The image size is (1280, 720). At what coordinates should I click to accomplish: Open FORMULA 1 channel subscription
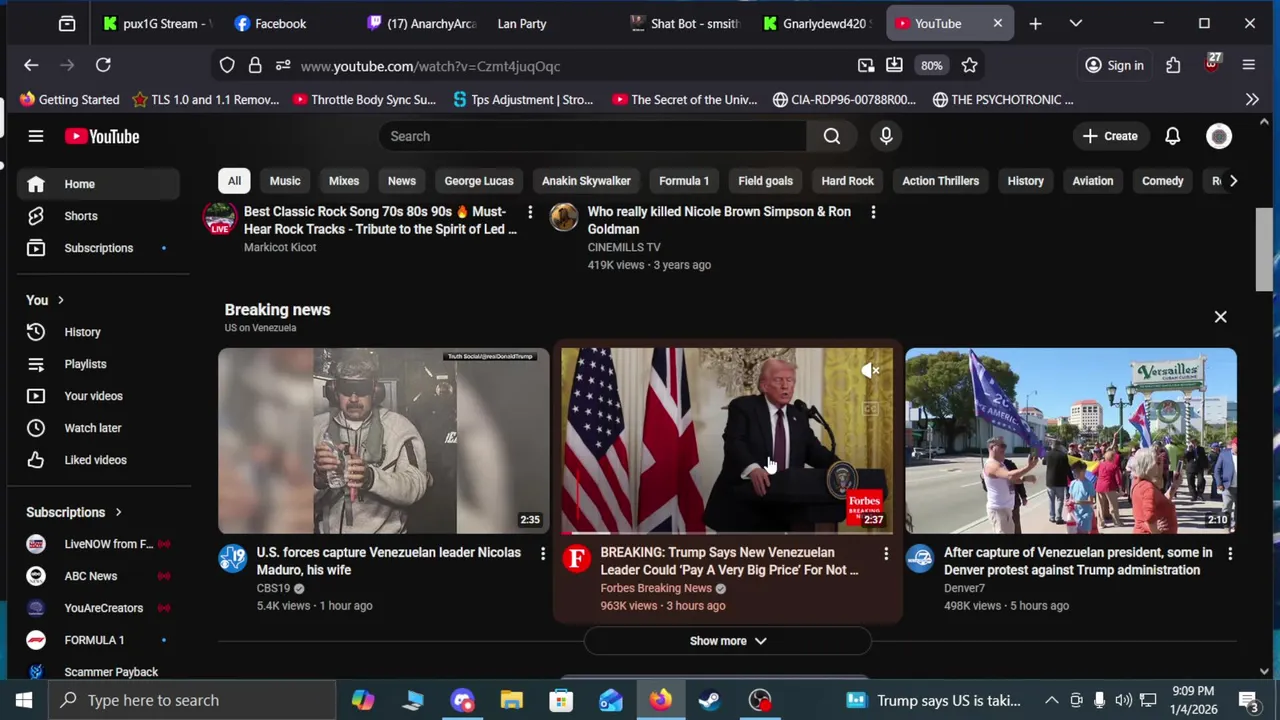(x=98, y=640)
